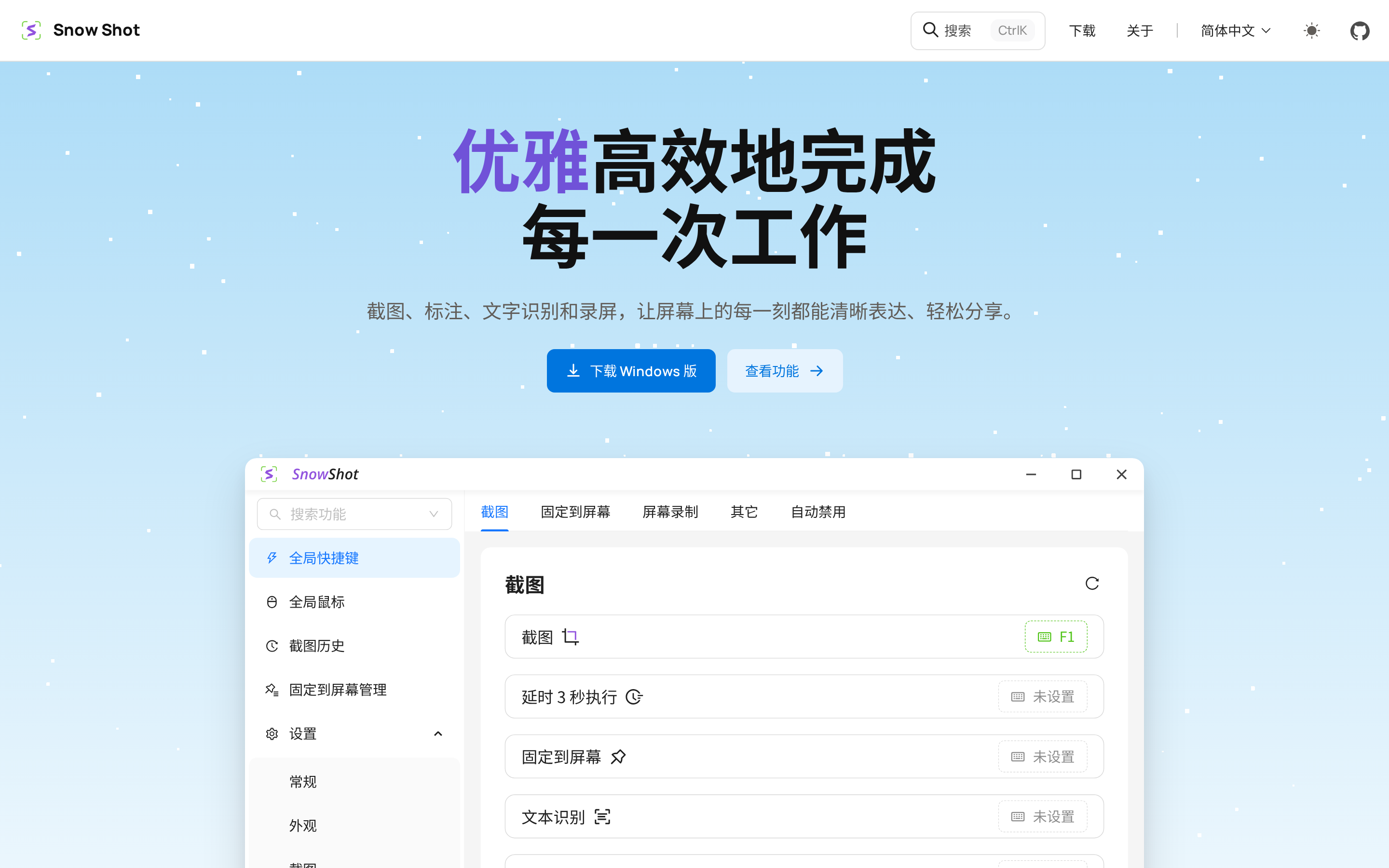Click the lightning icon beside 全局快捷键

(272, 558)
